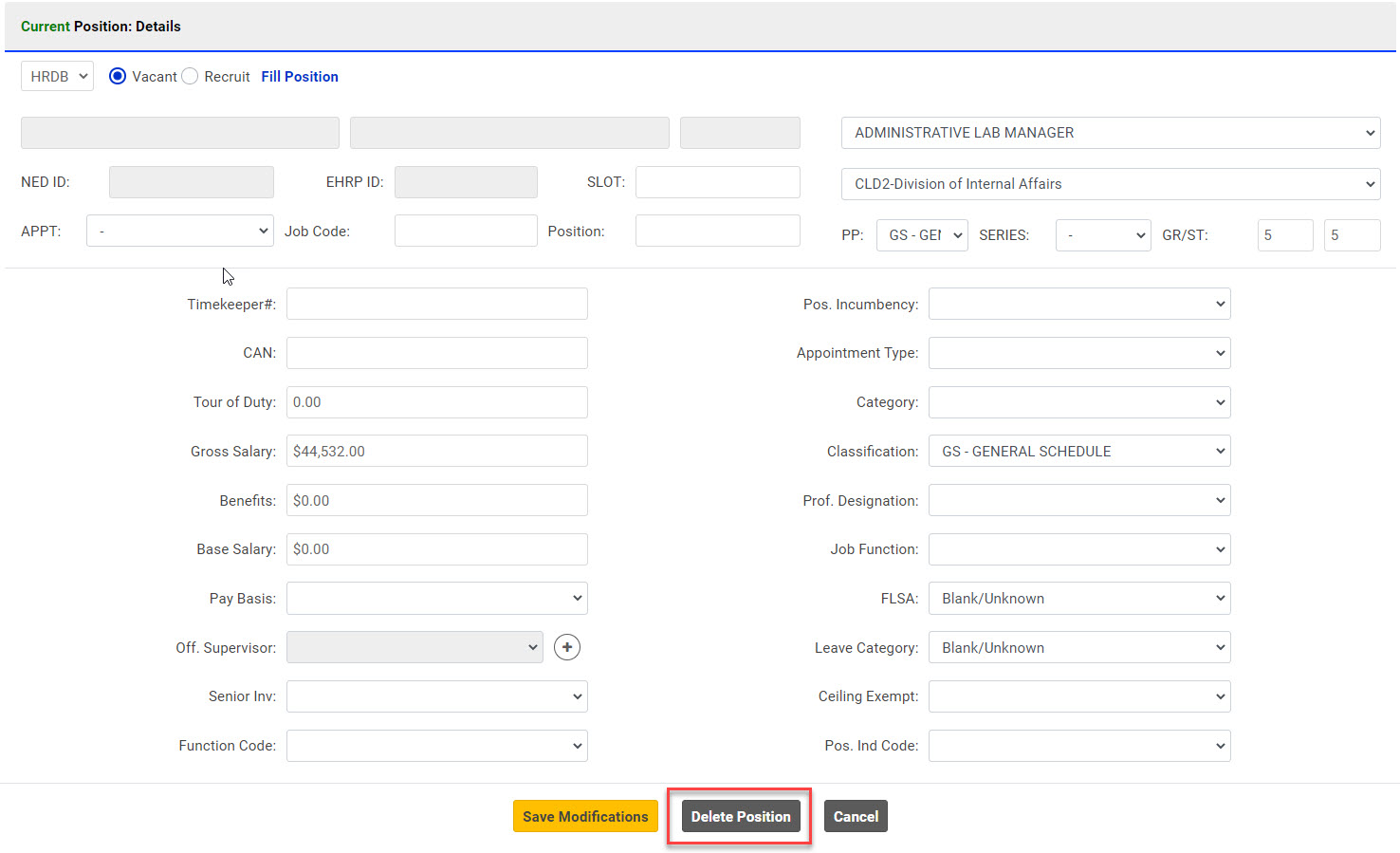Expand the APPT dropdown

pos(180,231)
